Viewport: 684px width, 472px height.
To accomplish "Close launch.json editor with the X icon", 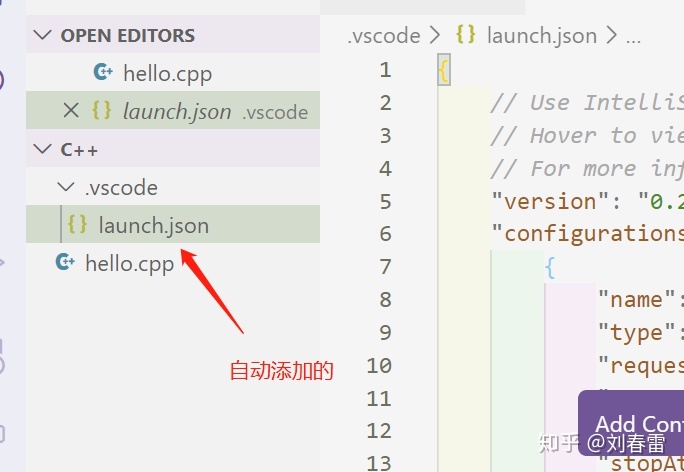I will [x=71, y=110].
